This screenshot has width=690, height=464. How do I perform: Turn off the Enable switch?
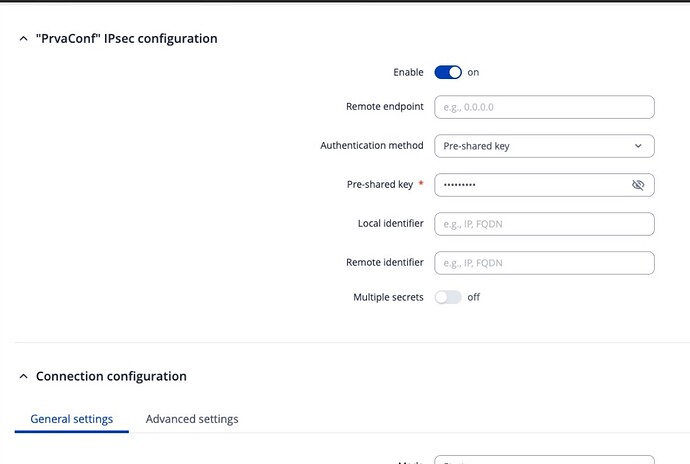coord(448,72)
